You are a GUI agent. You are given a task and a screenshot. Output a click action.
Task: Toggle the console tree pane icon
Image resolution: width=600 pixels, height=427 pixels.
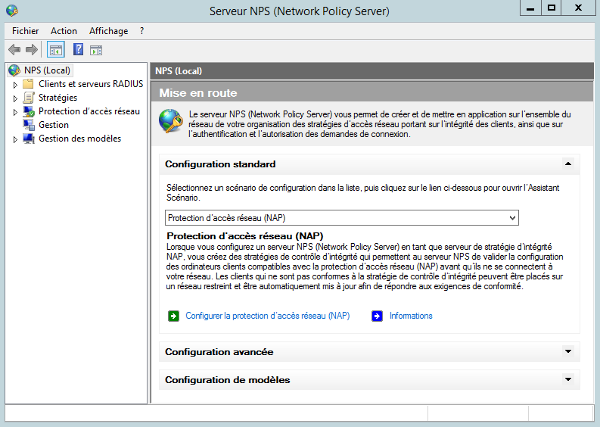(56, 49)
